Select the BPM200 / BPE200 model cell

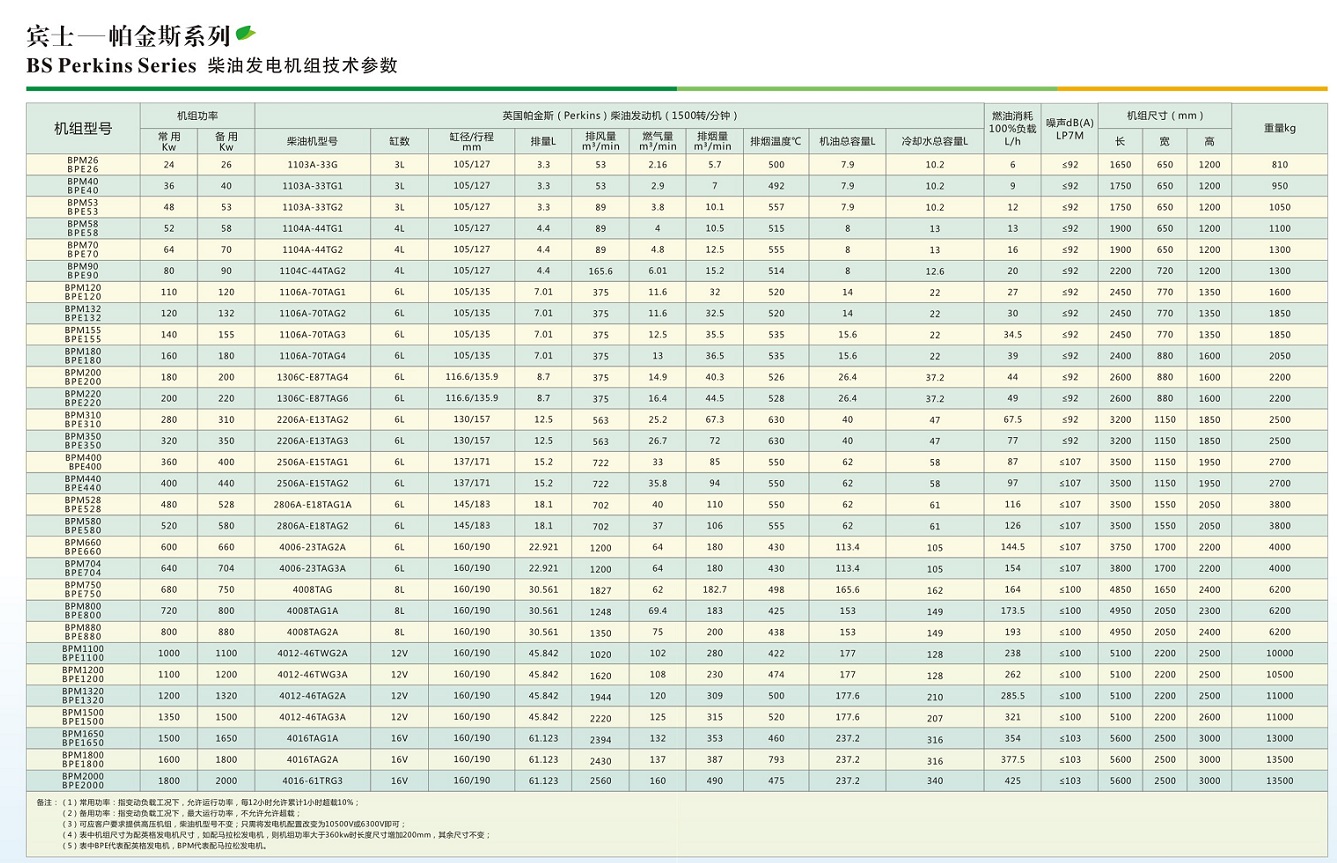pyautogui.click(x=83, y=377)
